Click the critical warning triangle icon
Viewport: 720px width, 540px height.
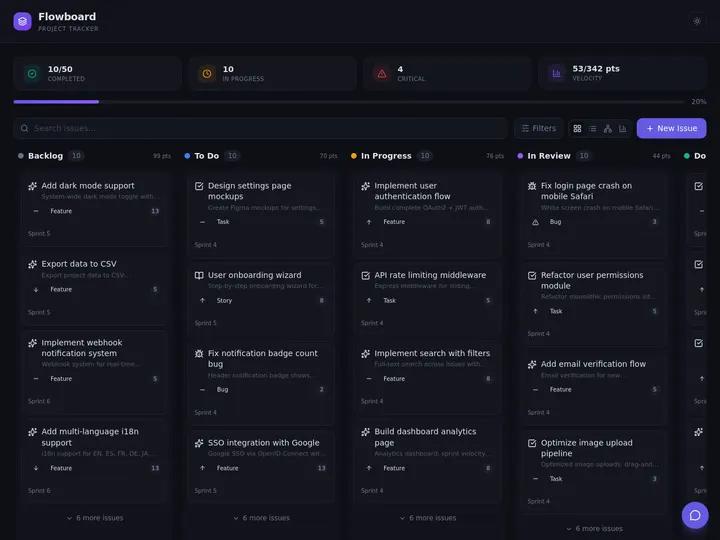tap(382, 73)
